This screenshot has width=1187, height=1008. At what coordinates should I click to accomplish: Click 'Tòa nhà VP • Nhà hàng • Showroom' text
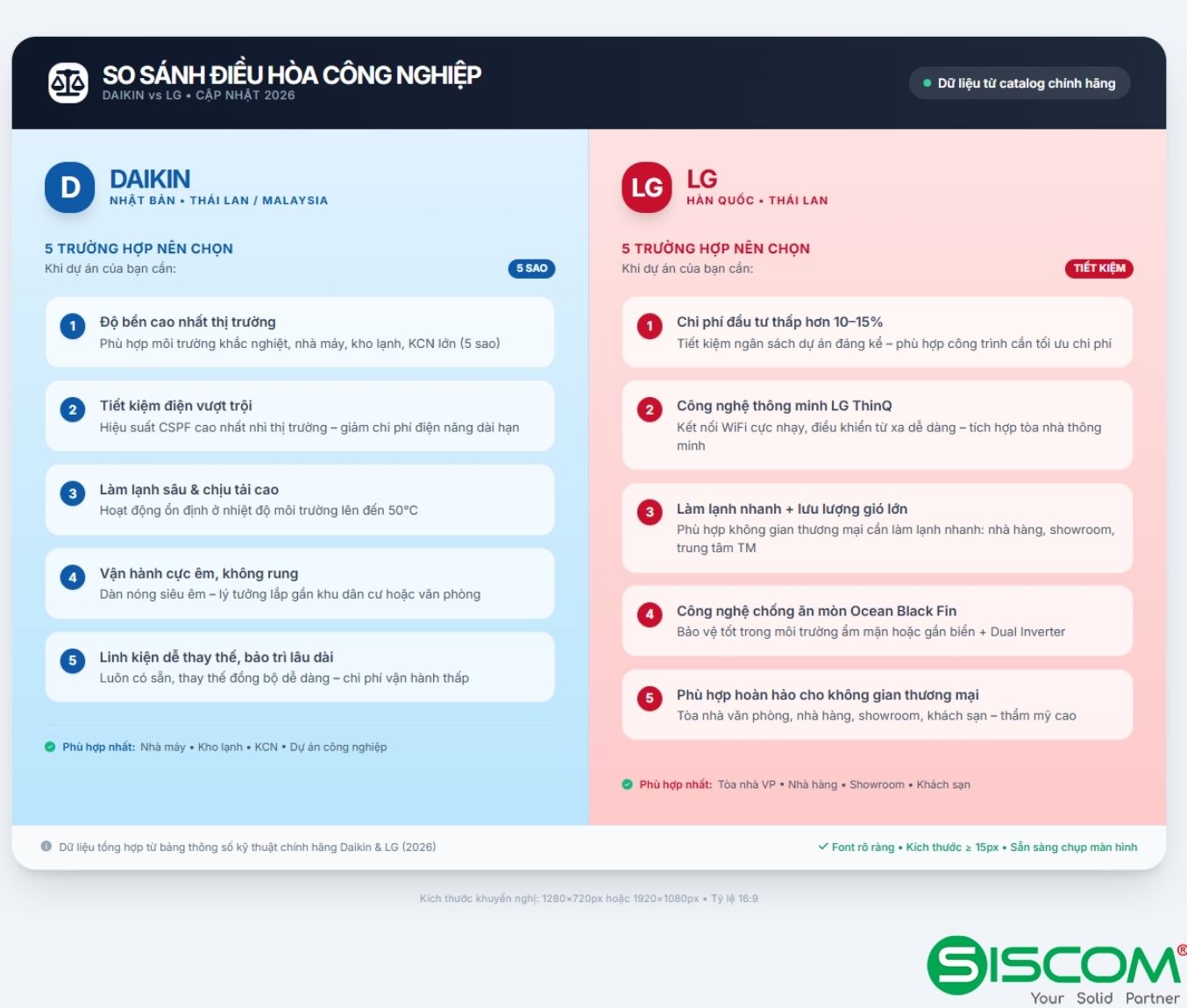coord(844,784)
